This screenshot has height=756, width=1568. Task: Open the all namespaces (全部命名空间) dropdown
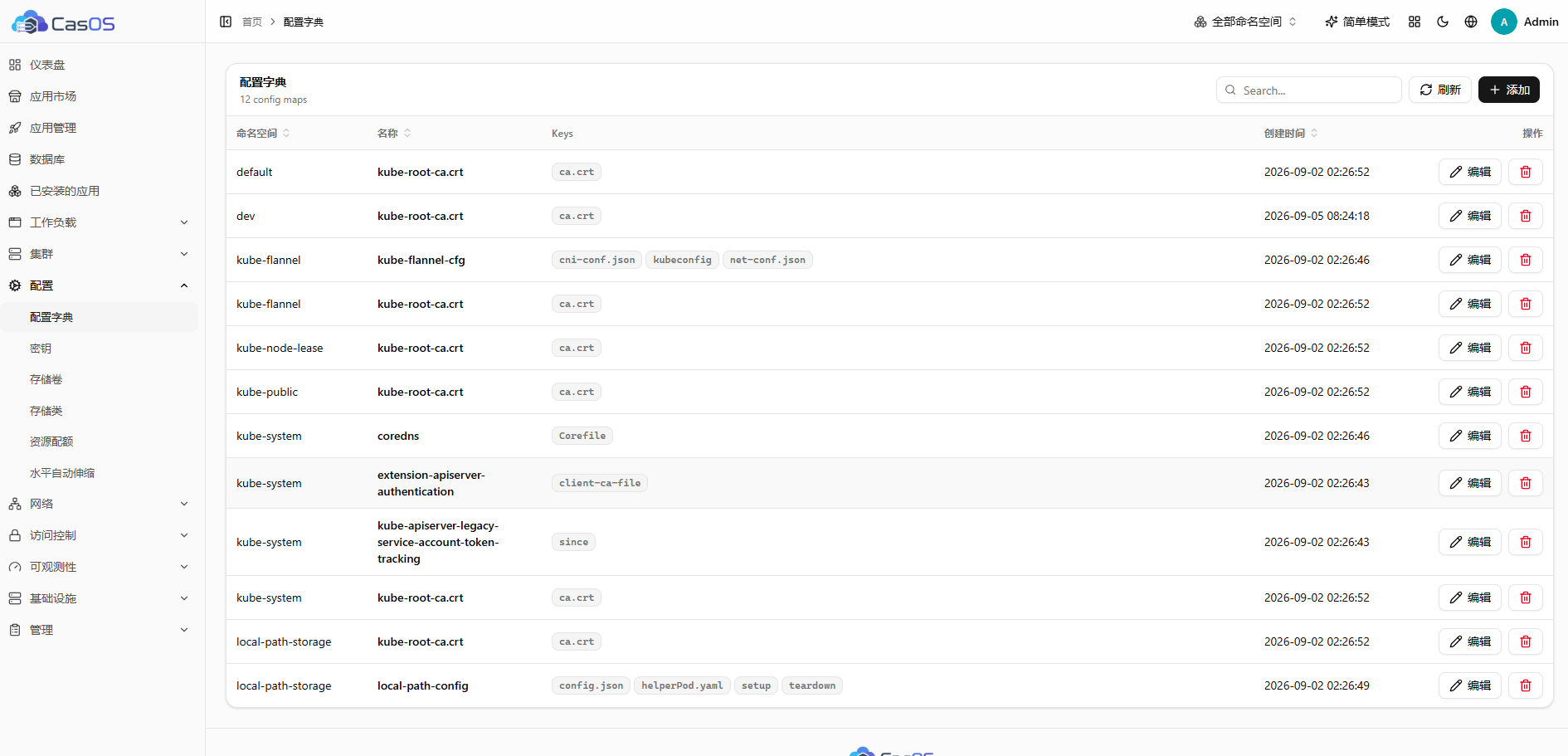[x=1244, y=22]
